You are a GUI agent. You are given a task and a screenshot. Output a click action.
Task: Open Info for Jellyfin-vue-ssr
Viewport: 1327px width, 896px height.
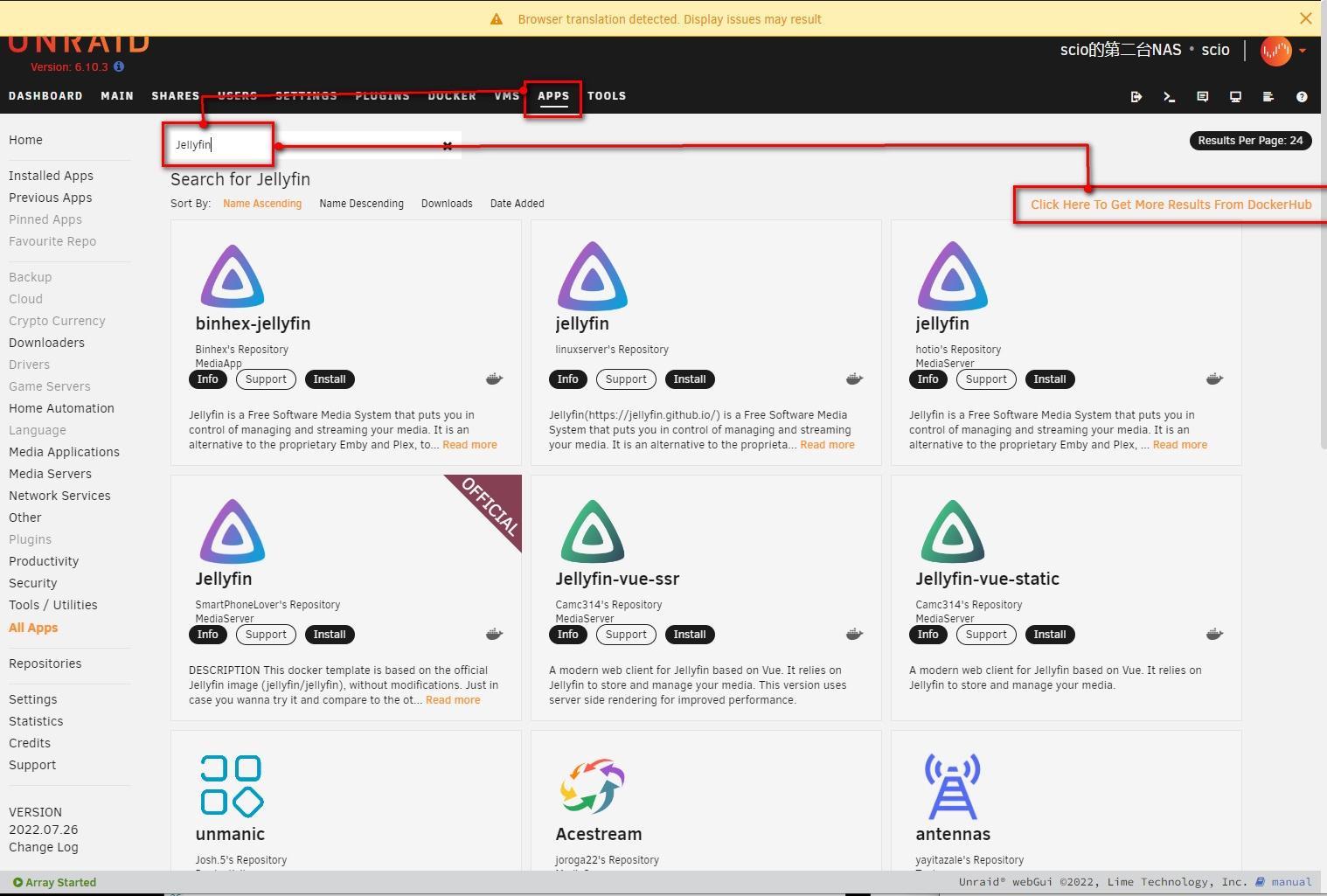[567, 635]
